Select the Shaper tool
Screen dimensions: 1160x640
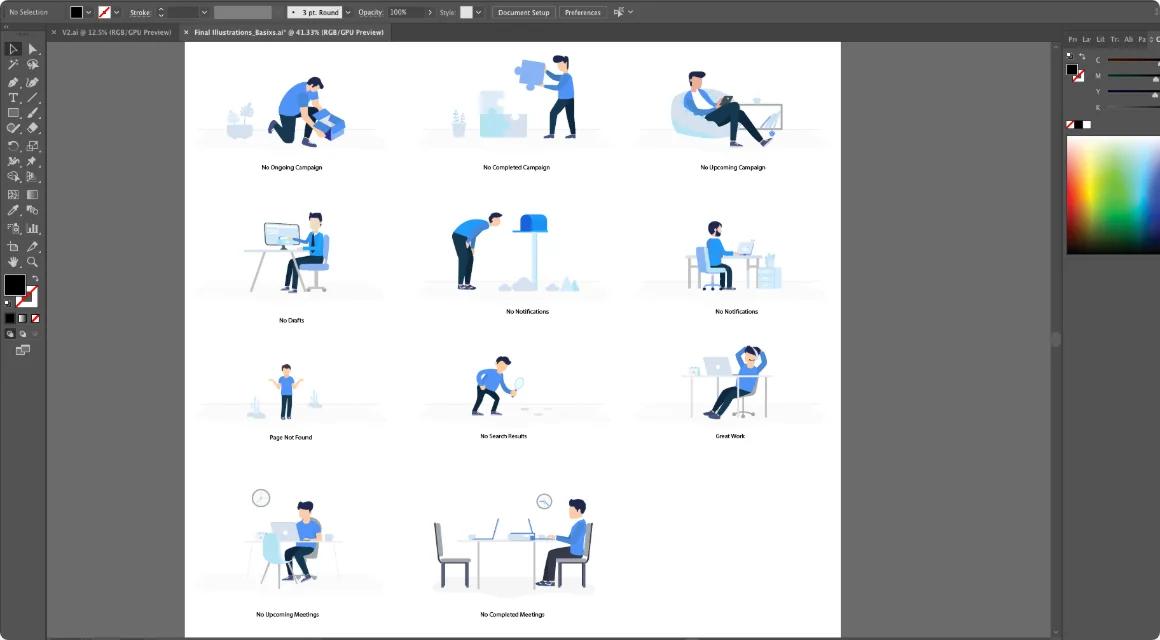(x=13, y=129)
